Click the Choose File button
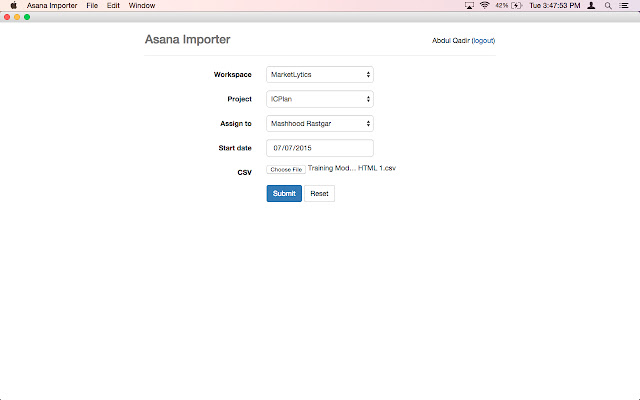 pyautogui.click(x=286, y=169)
